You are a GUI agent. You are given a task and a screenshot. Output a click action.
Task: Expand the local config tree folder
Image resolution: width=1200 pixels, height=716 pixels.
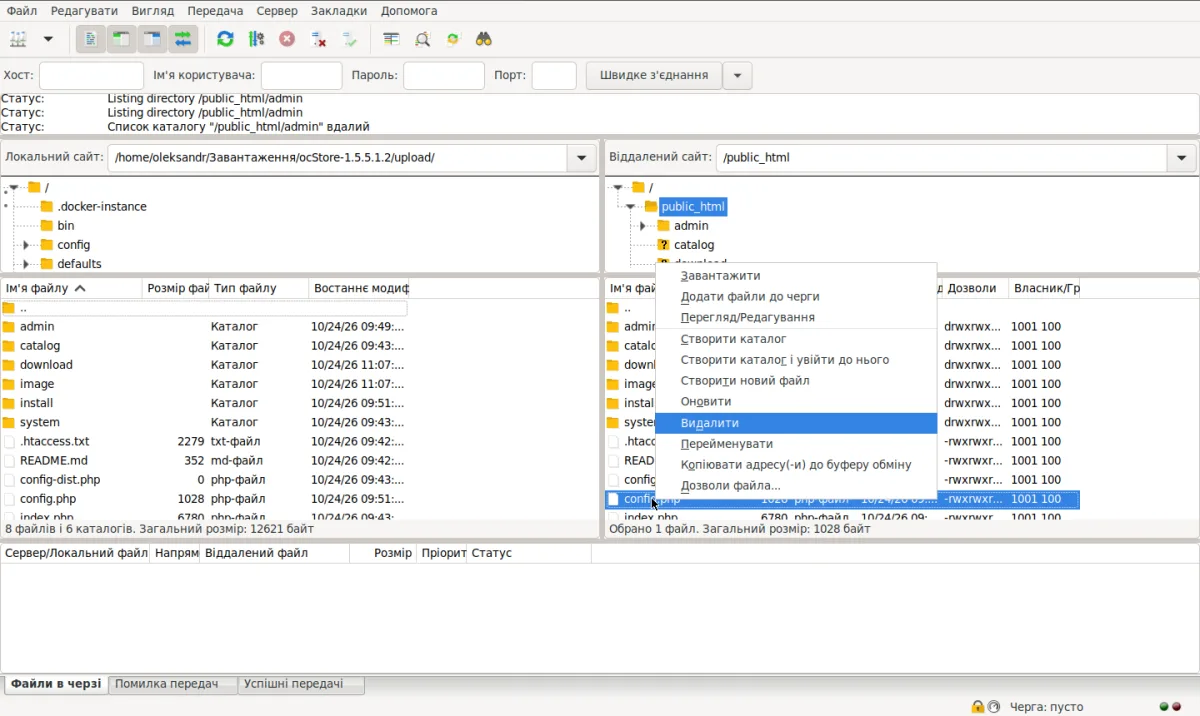click(26, 245)
